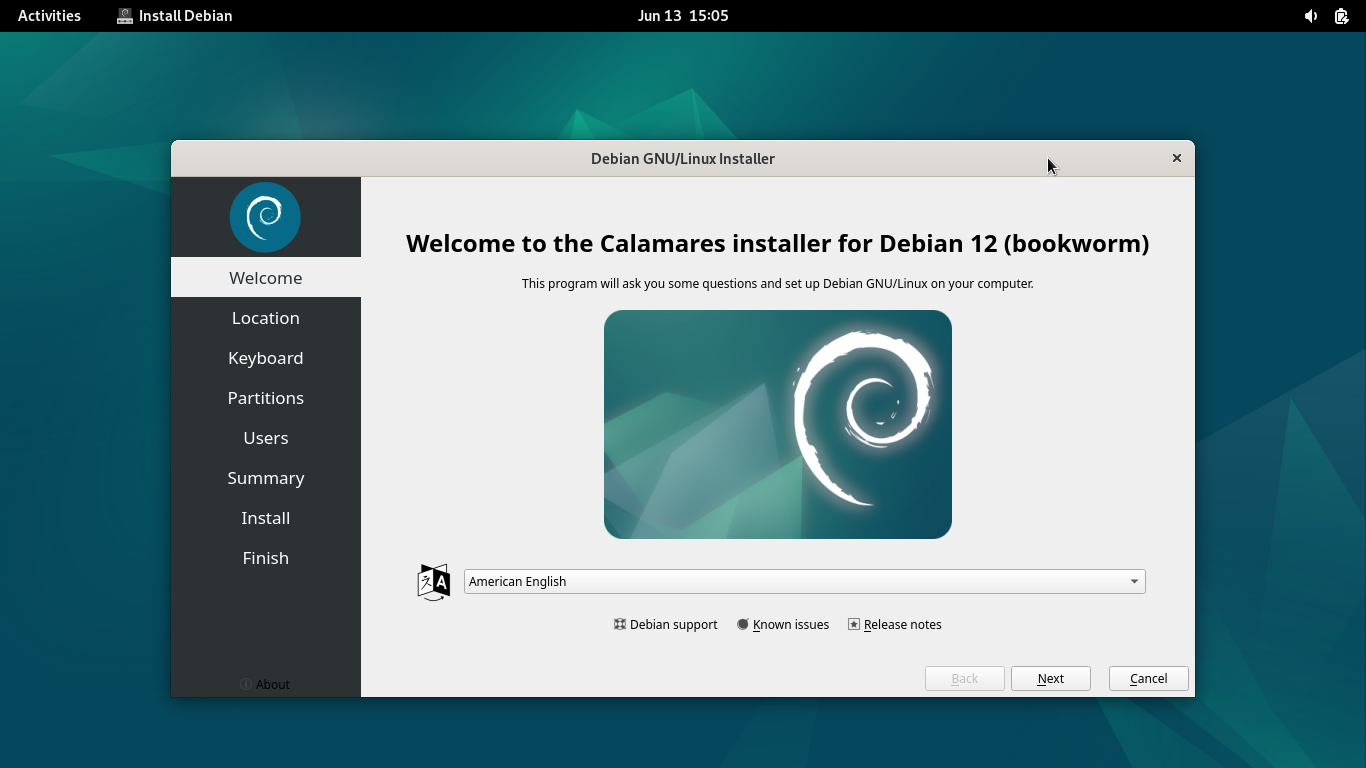
Task: Close the installer window
Action: pyautogui.click(x=1176, y=158)
